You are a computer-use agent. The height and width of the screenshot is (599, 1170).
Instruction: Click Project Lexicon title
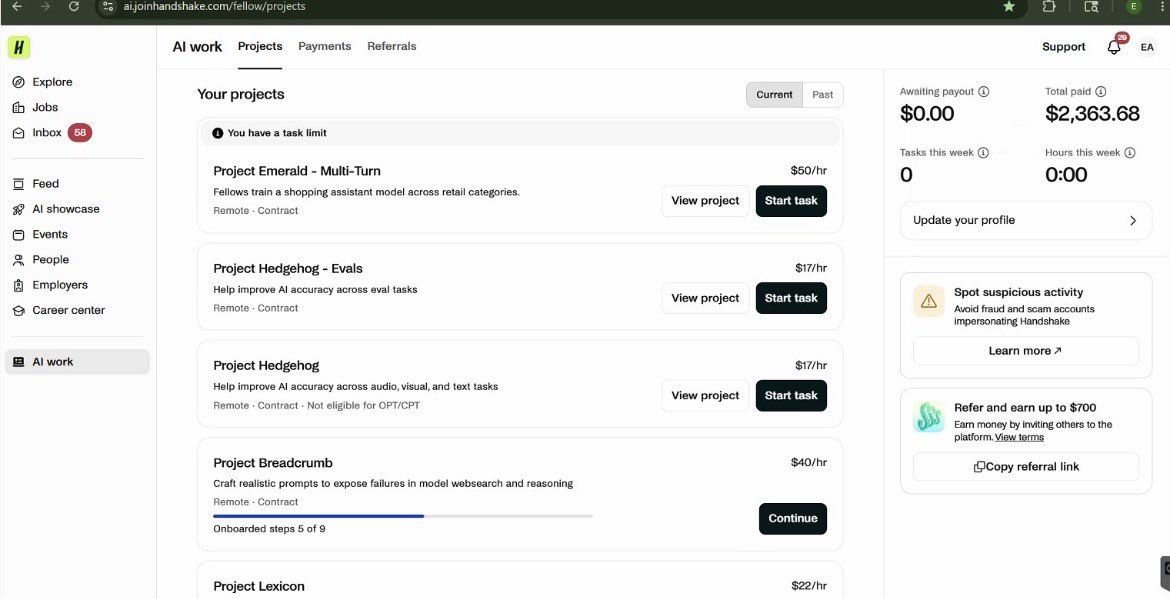click(x=259, y=586)
